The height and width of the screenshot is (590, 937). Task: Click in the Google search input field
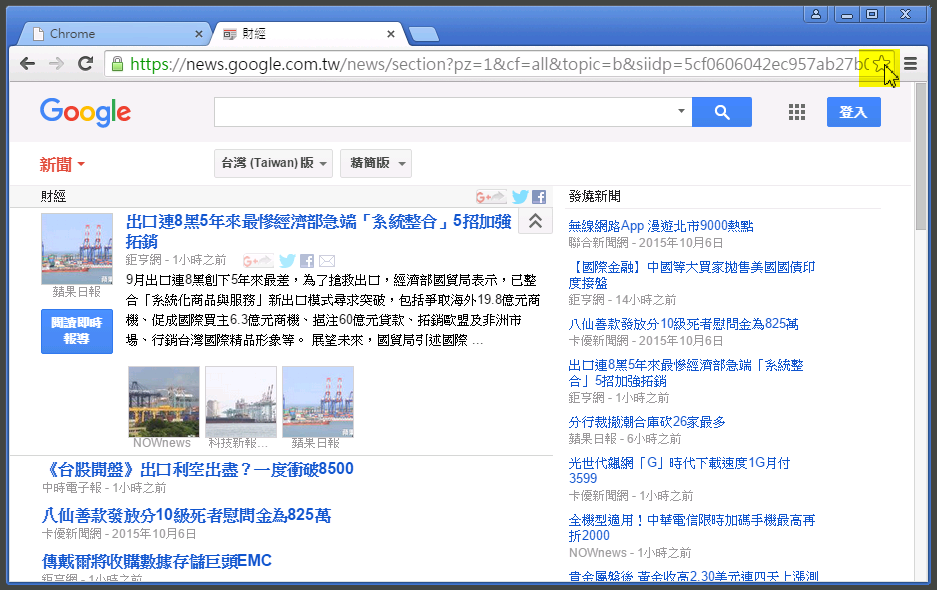pos(445,112)
